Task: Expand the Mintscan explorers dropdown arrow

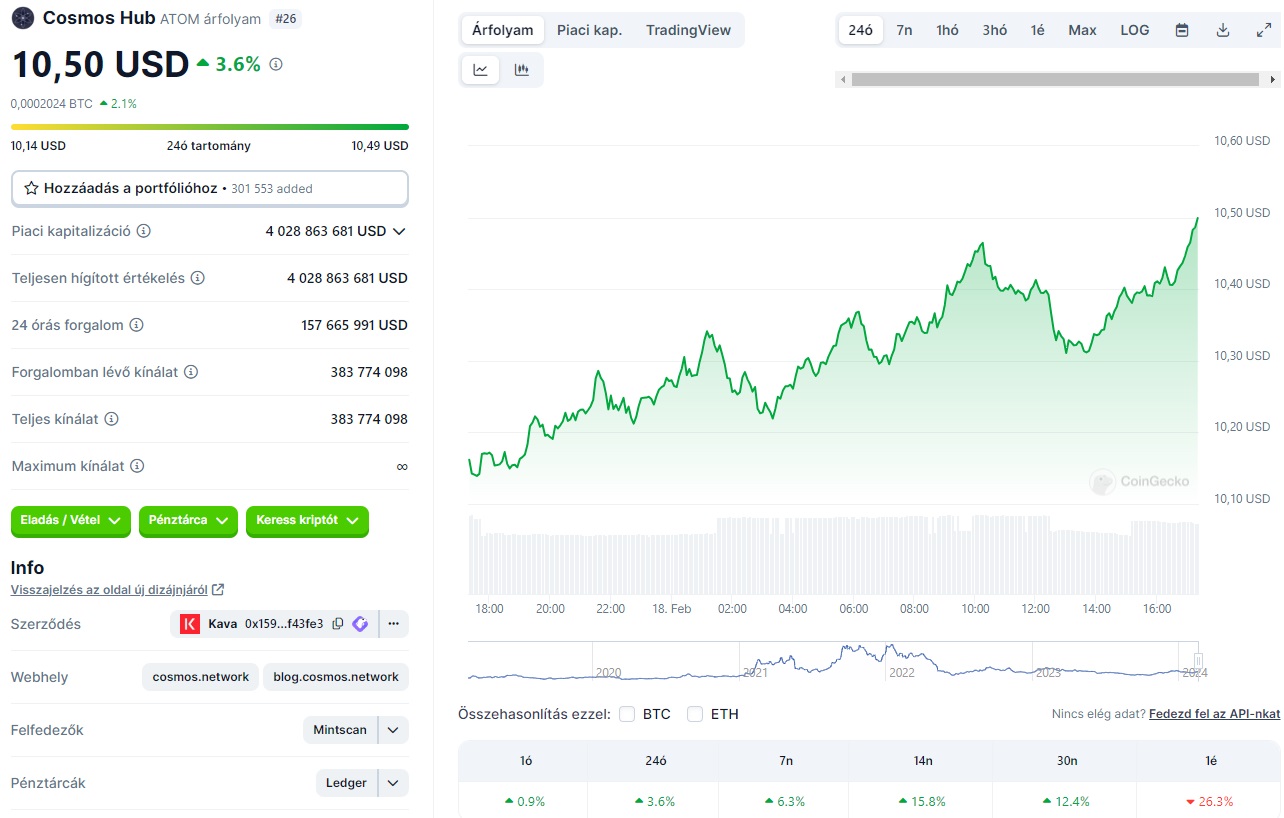Action: pyautogui.click(x=394, y=730)
